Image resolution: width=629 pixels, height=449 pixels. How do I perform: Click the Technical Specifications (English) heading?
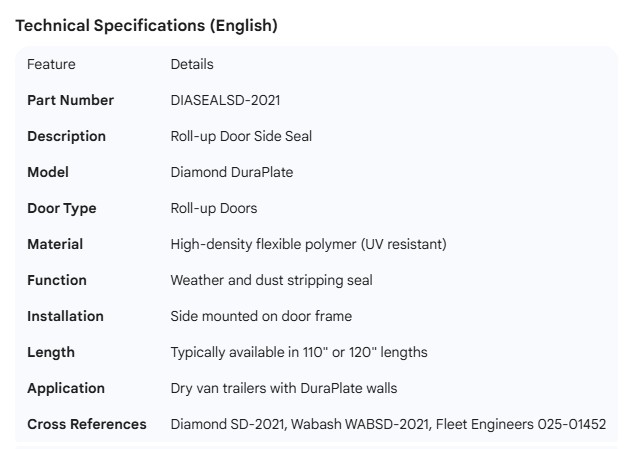(x=146, y=26)
